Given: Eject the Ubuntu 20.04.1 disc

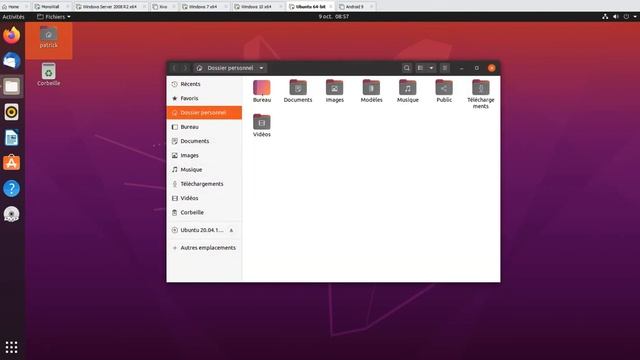Looking at the screenshot, I should point(231,231).
